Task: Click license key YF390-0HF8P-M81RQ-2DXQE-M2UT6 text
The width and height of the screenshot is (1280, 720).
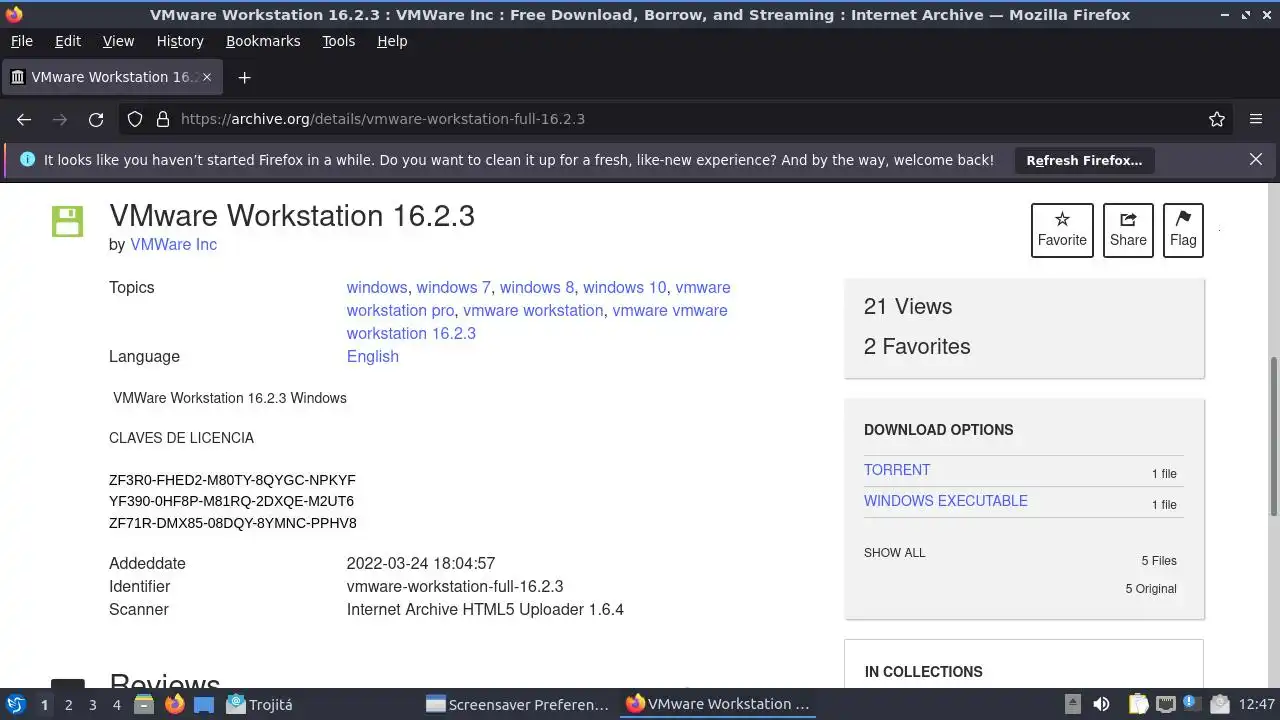Action: [x=231, y=501]
